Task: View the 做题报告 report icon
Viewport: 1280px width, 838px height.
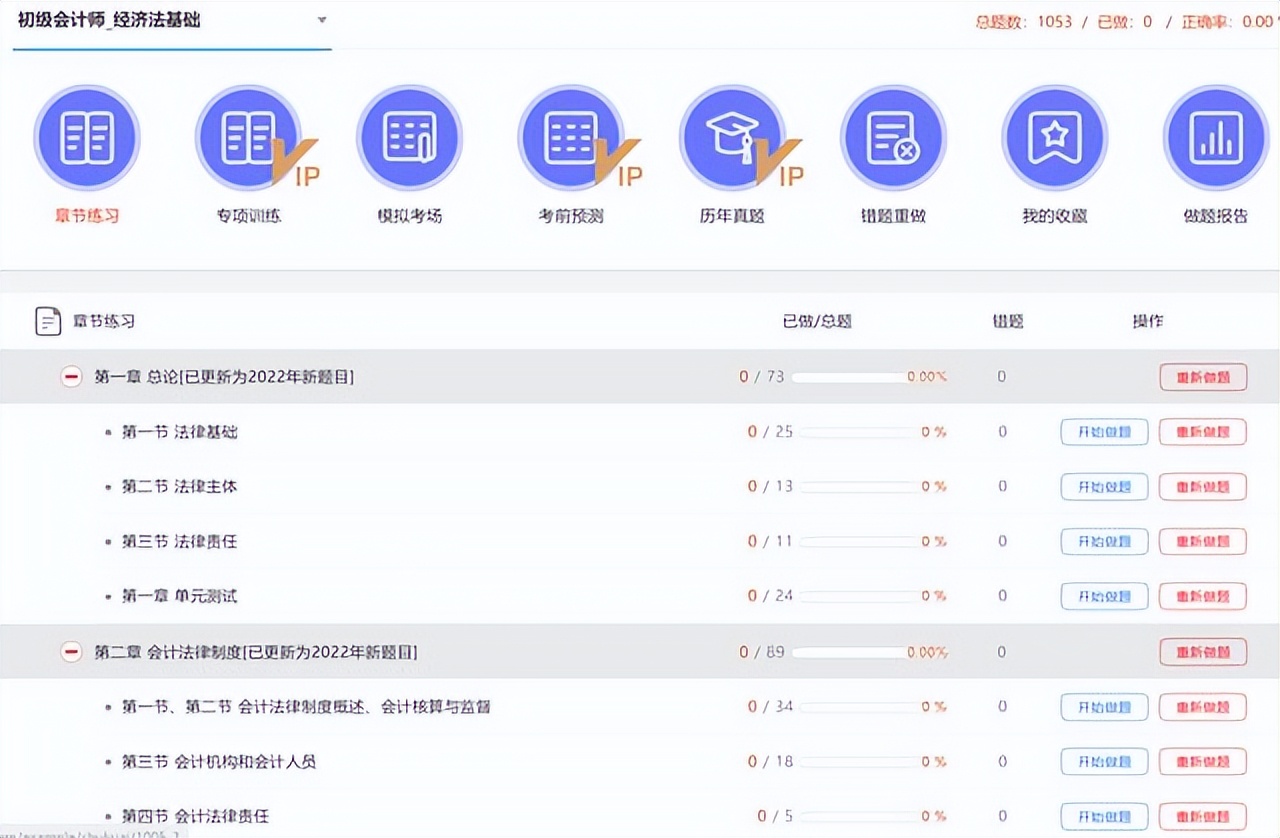Action: [x=1215, y=139]
